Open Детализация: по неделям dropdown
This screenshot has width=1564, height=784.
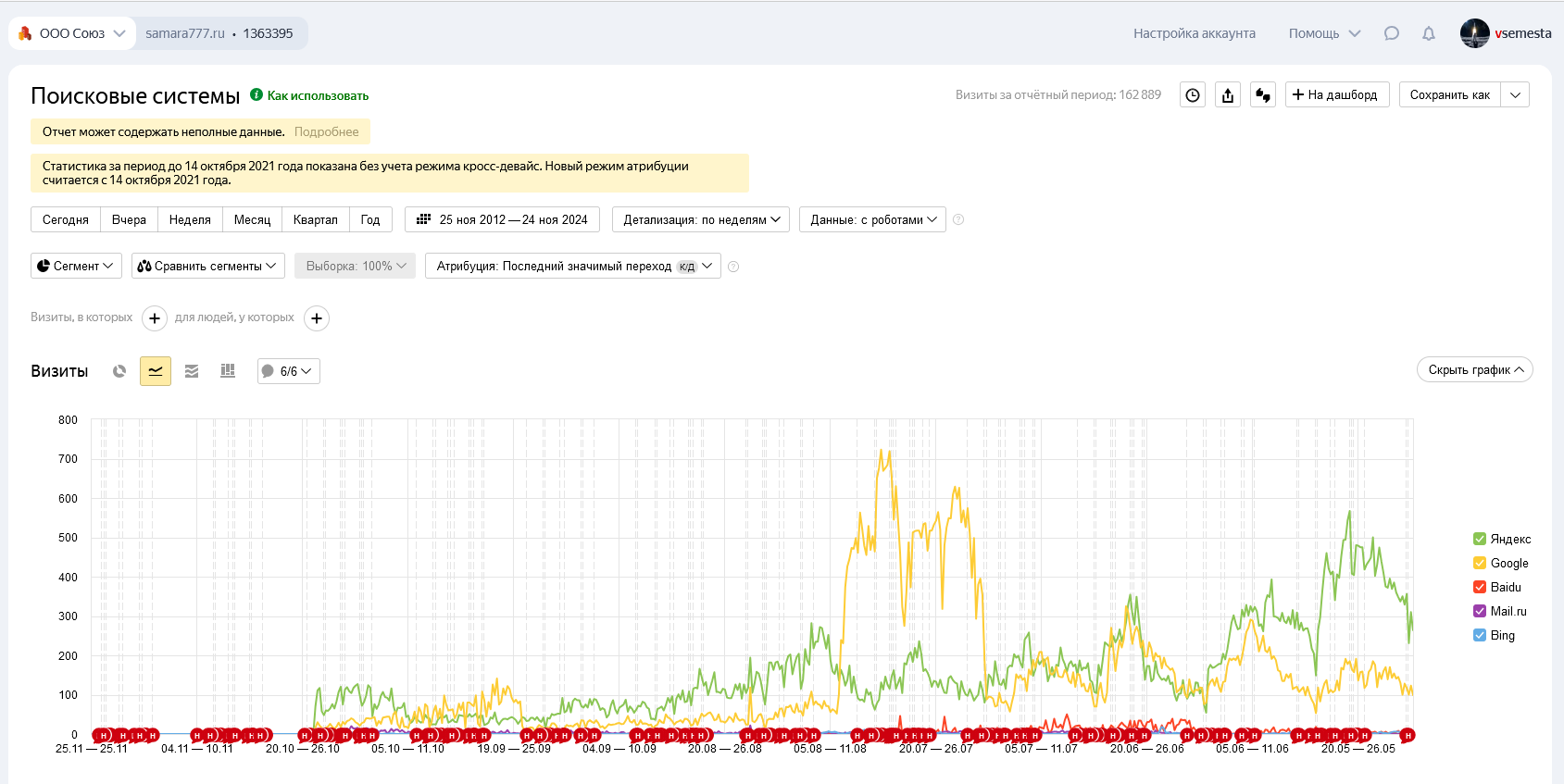(701, 219)
